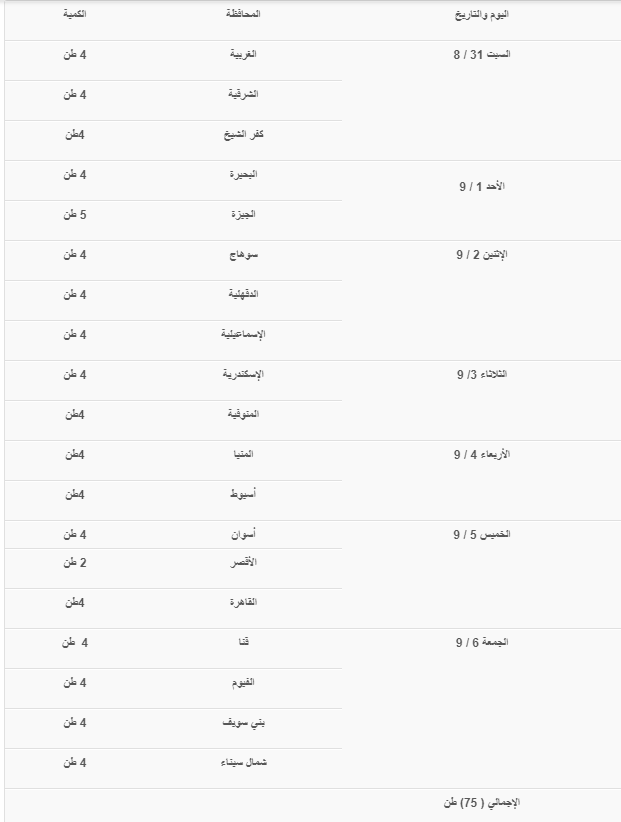Click the الأربعاء 4 / 9 date cell
This screenshot has width=621, height=822.
482,455
